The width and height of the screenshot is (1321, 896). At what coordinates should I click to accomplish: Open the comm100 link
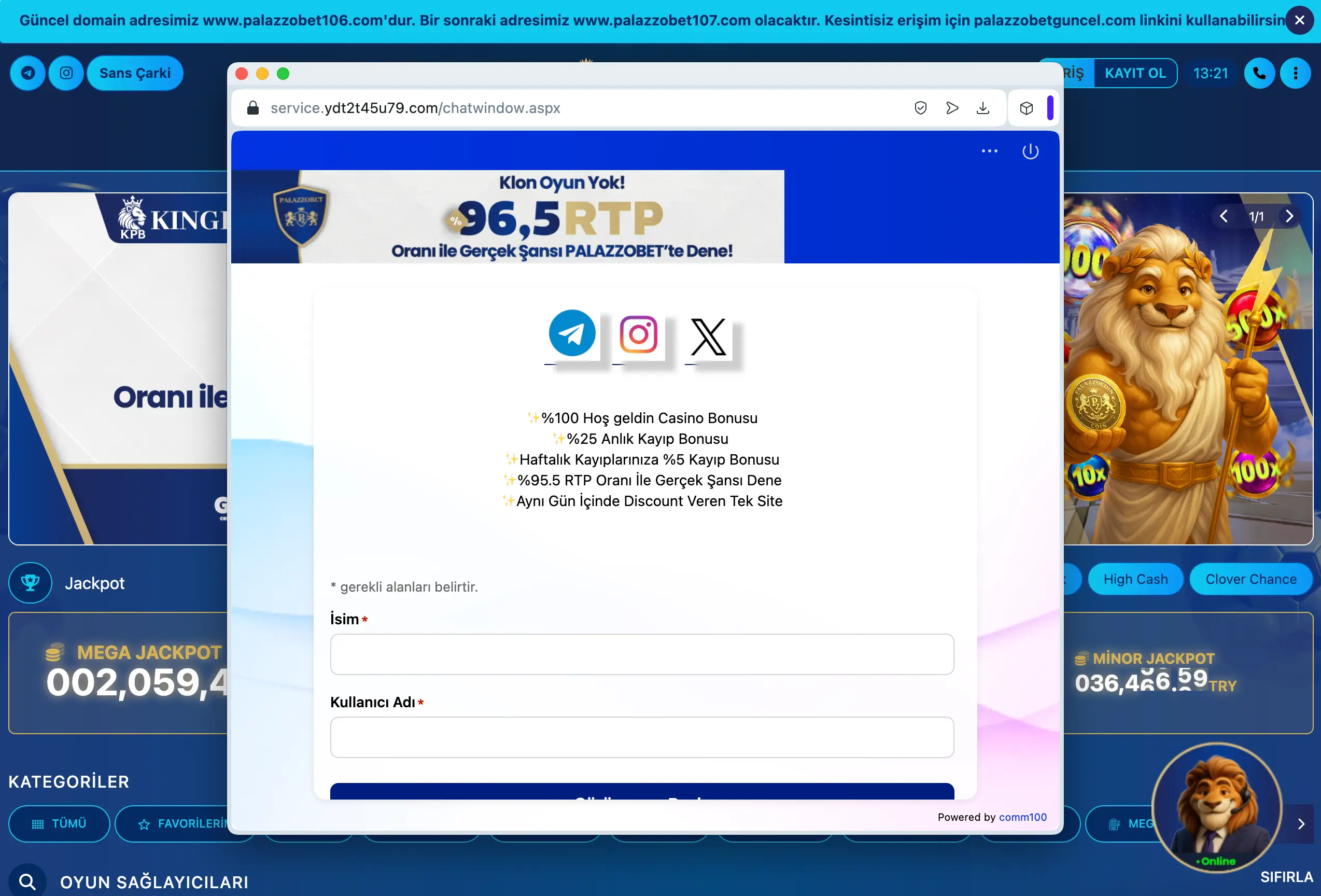pyautogui.click(x=1022, y=817)
